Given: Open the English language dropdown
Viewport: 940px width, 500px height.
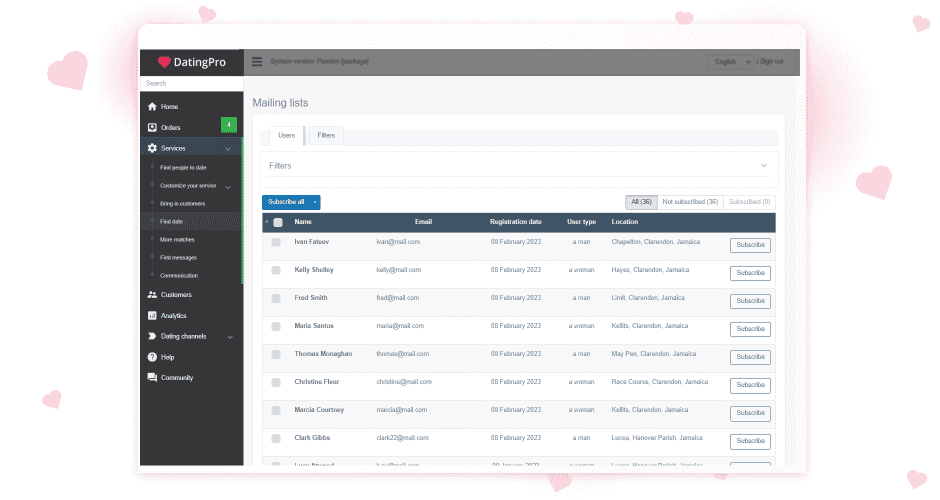Looking at the screenshot, I should coord(731,62).
